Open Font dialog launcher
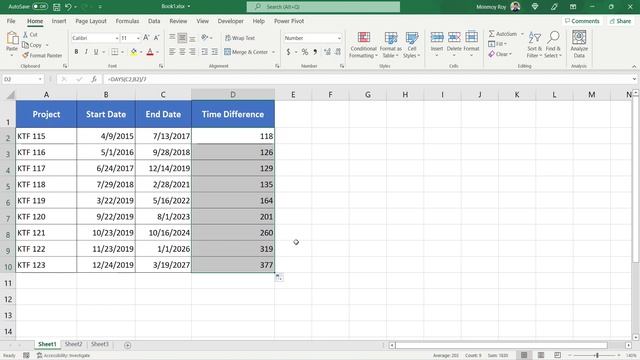Screen dimensions: 640x360 (161, 66)
